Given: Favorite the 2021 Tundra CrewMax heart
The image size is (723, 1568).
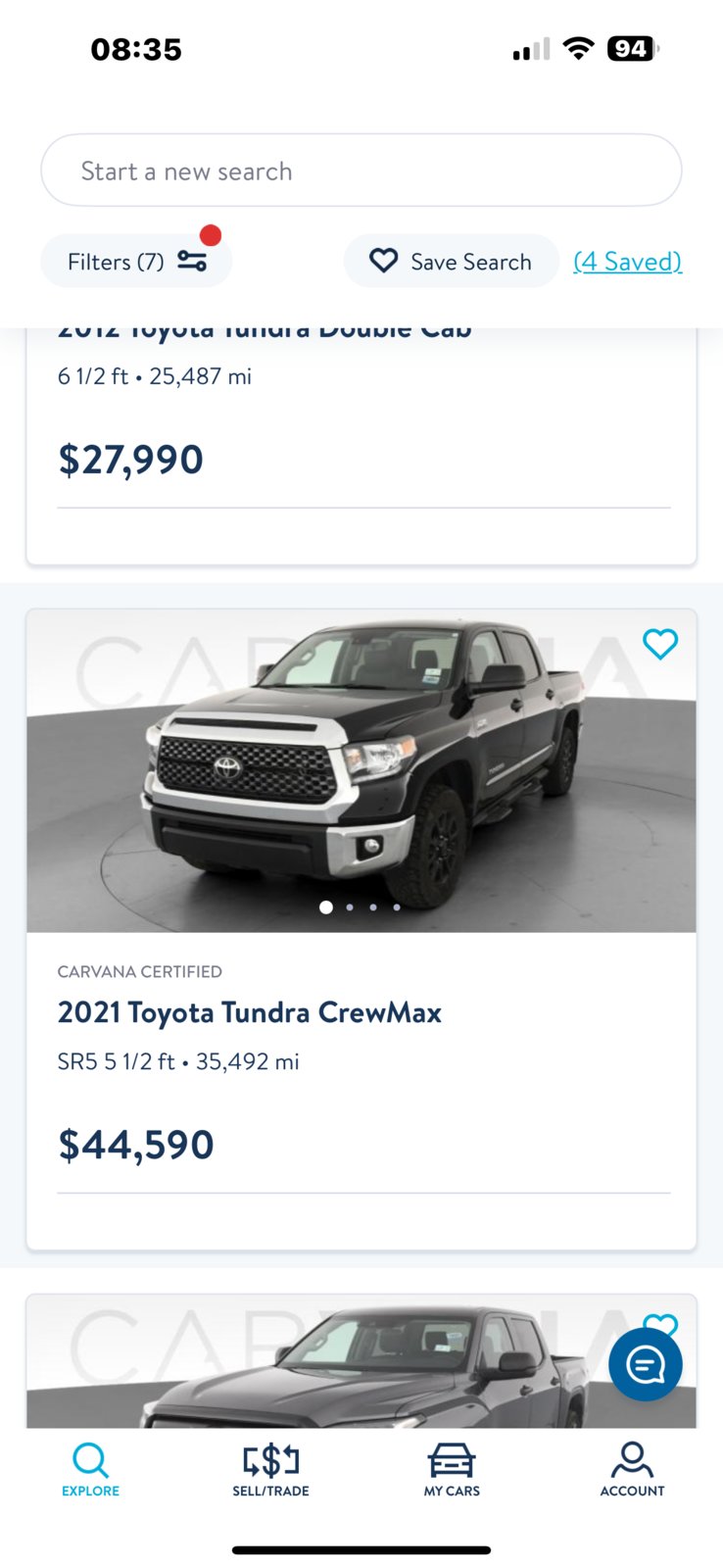Looking at the screenshot, I should coord(660,644).
